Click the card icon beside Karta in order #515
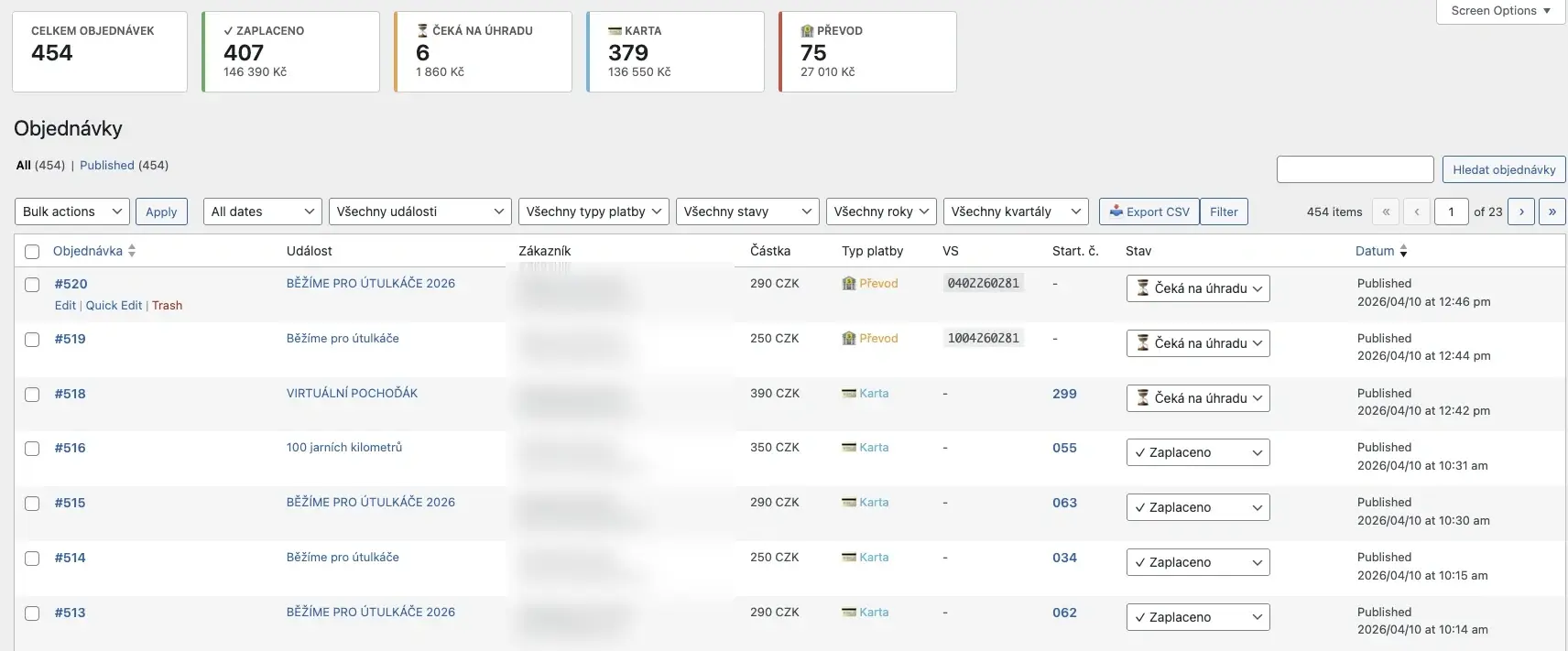1568x651 pixels. [849, 503]
